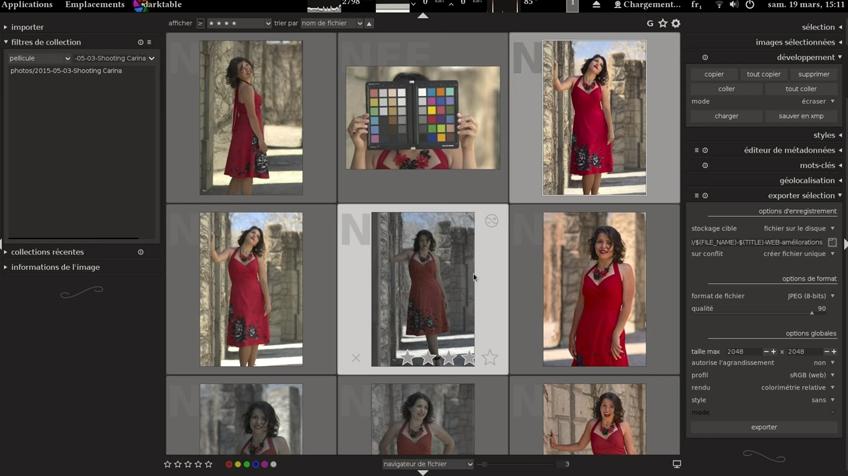The width and height of the screenshot is (848, 476).
Task: Toggle the blue color label
Action: 255,464
